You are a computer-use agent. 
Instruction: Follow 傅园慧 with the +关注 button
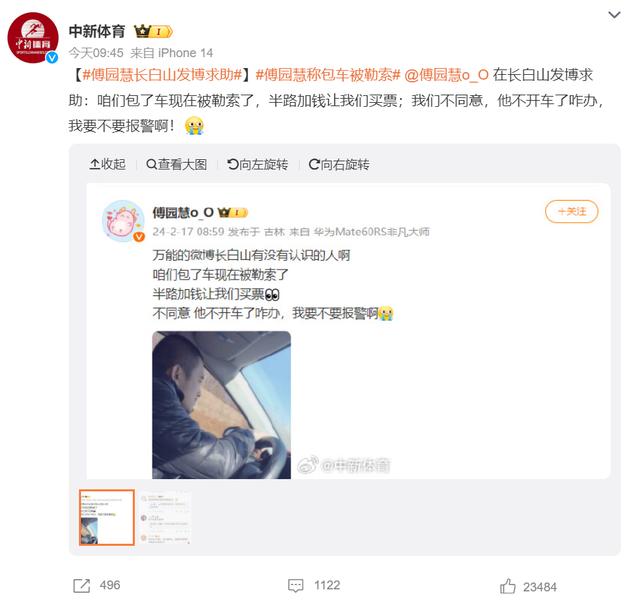[571, 211]
